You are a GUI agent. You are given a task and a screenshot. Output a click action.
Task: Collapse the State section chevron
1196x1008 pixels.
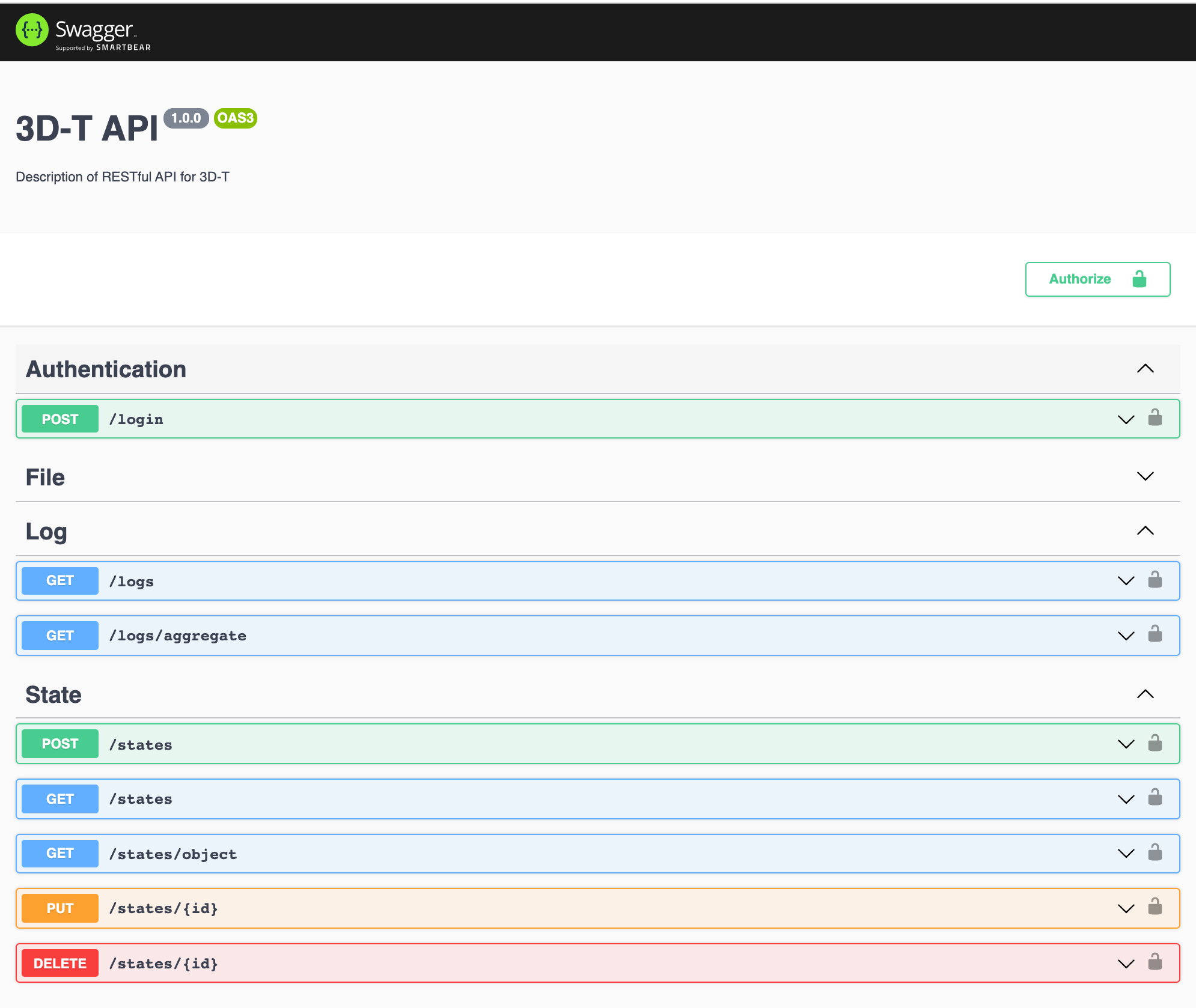(1146, 694)
